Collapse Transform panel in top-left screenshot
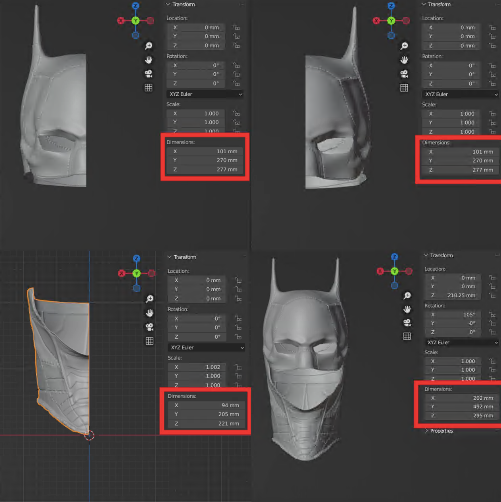This screenshot has width=501, height=502. [168, 4]
